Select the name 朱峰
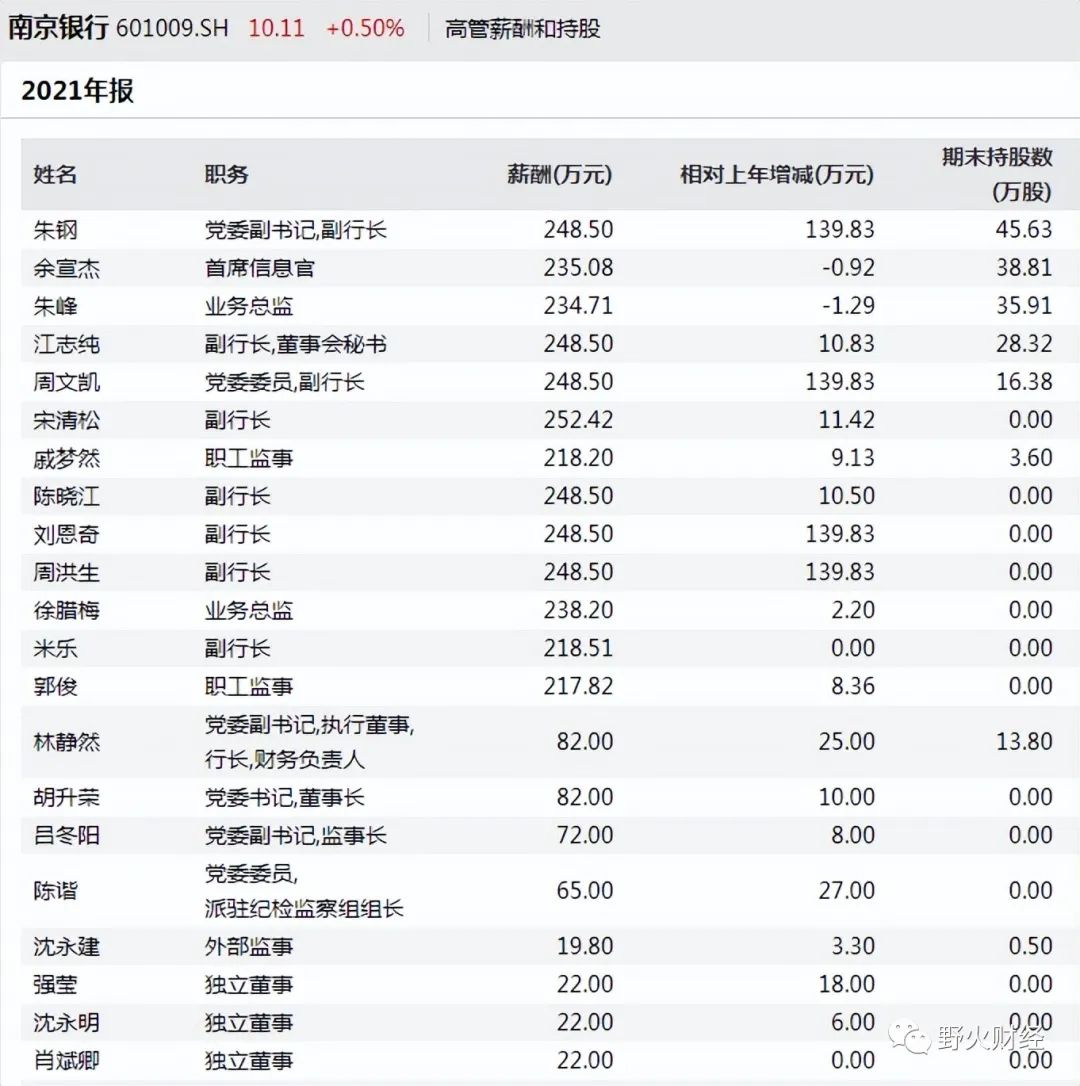The width and height of the screenshot is (1080, 1086). [x=55, y=306]
